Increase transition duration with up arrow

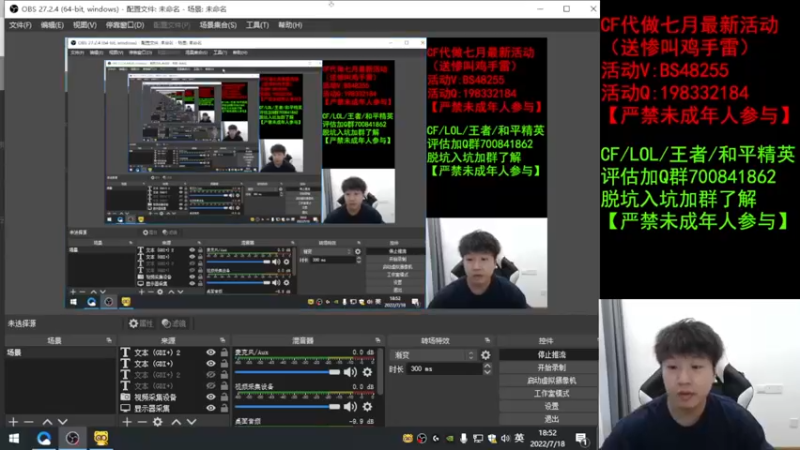click(487, 366)
